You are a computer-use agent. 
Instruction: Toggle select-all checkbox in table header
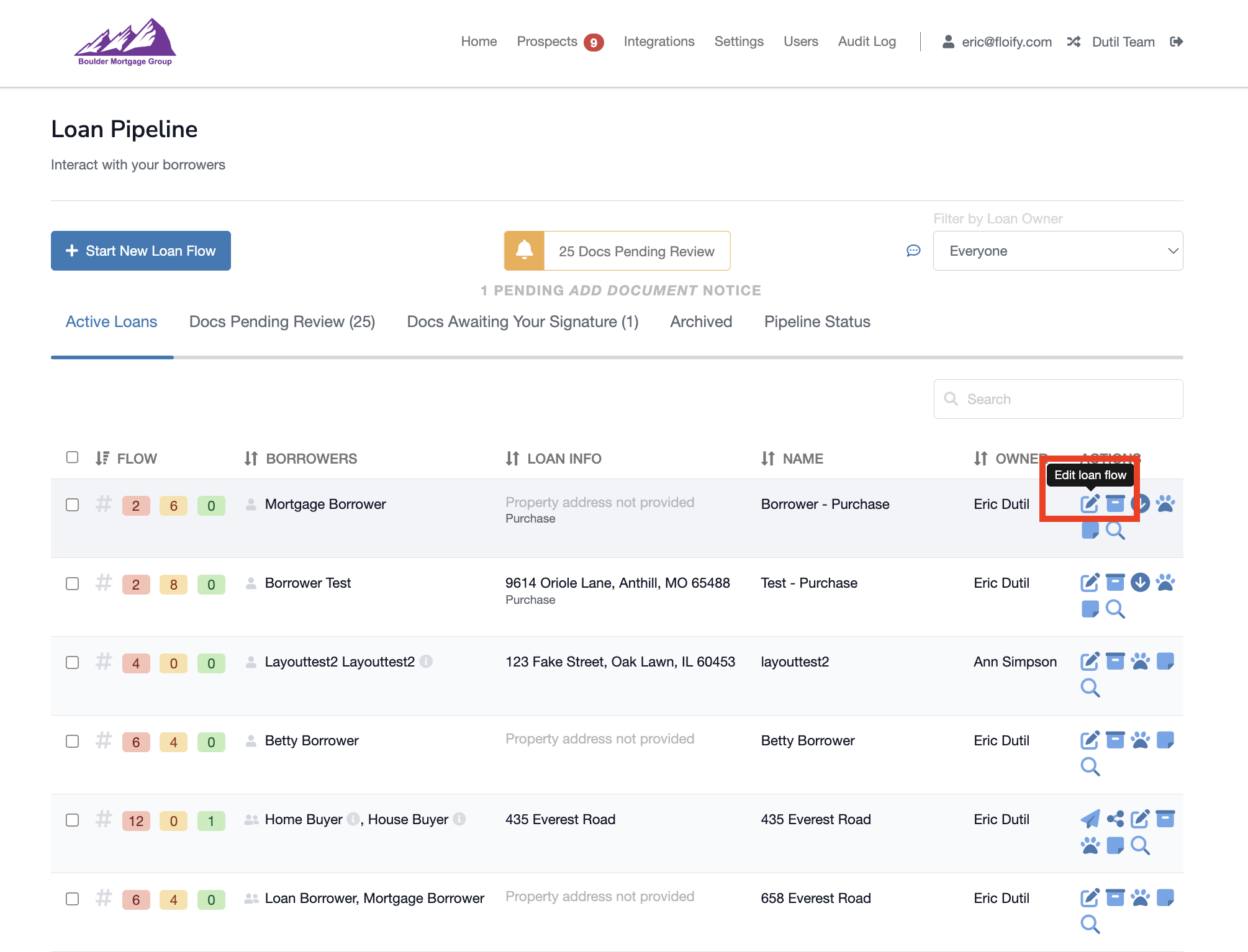tap(72, 457)
